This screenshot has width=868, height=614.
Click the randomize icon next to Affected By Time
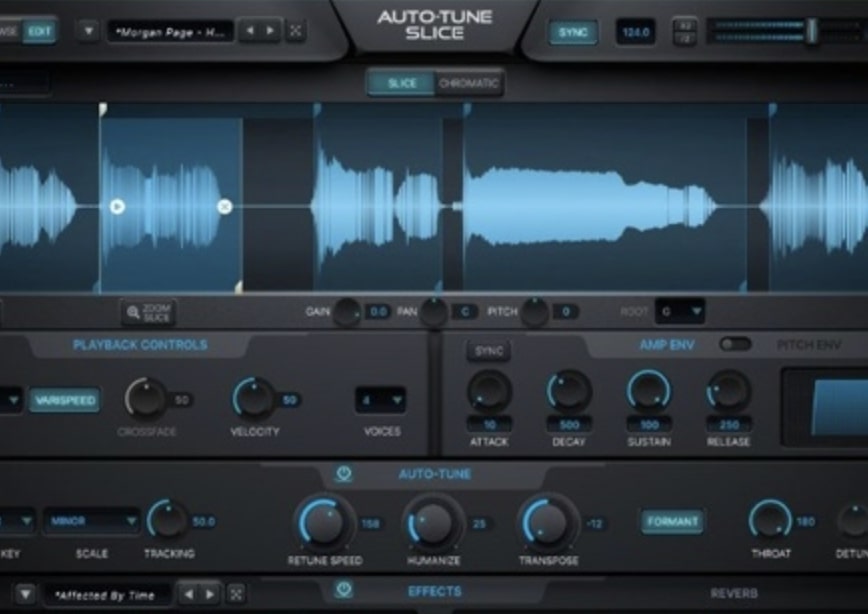(236, 595)
